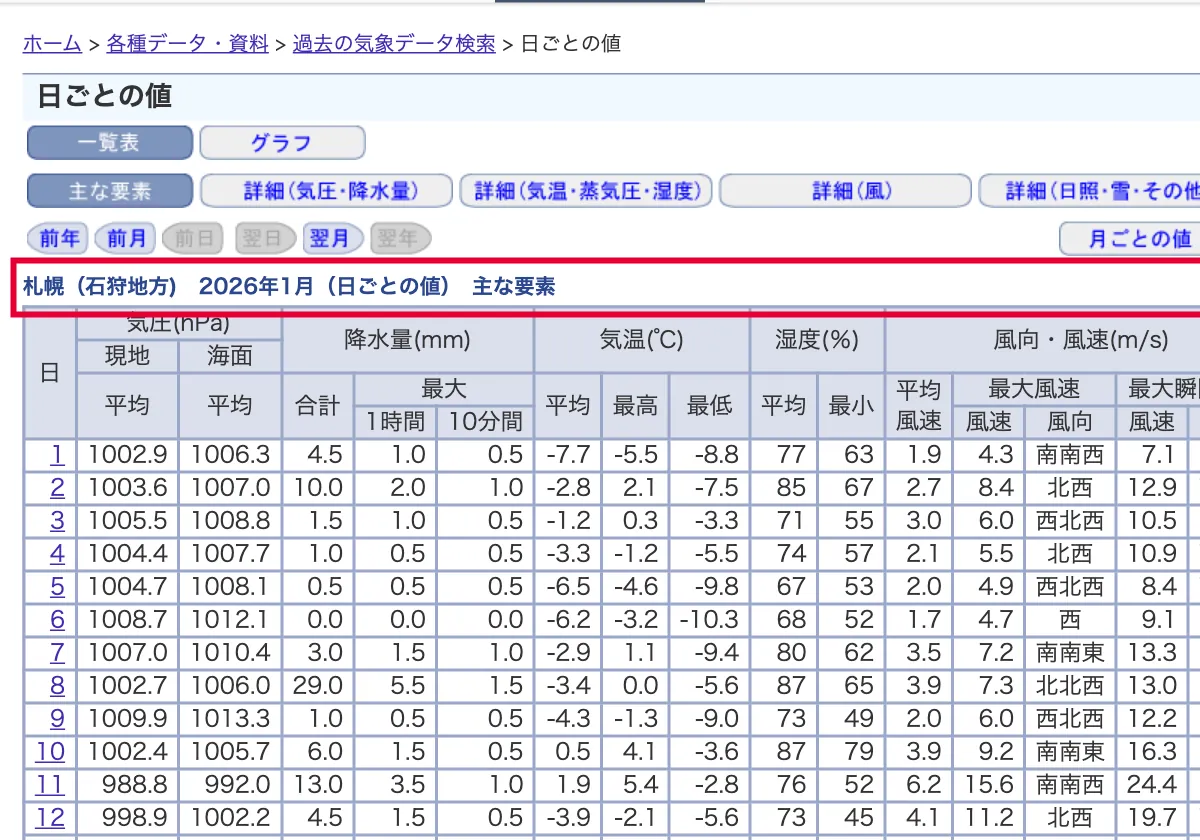This screenshot has width=1200, height=840.
Task: Go to previous year with 前年
Action: (x=59, y=239)
